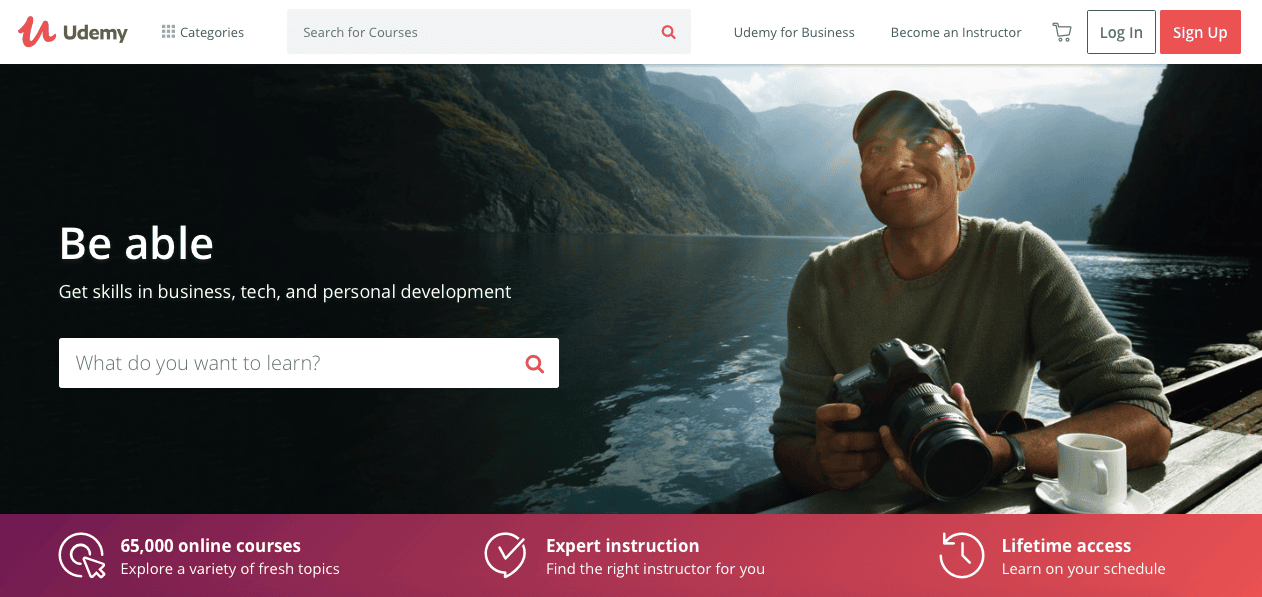Click the Log In button
1262x597 pixels.
1121,32
